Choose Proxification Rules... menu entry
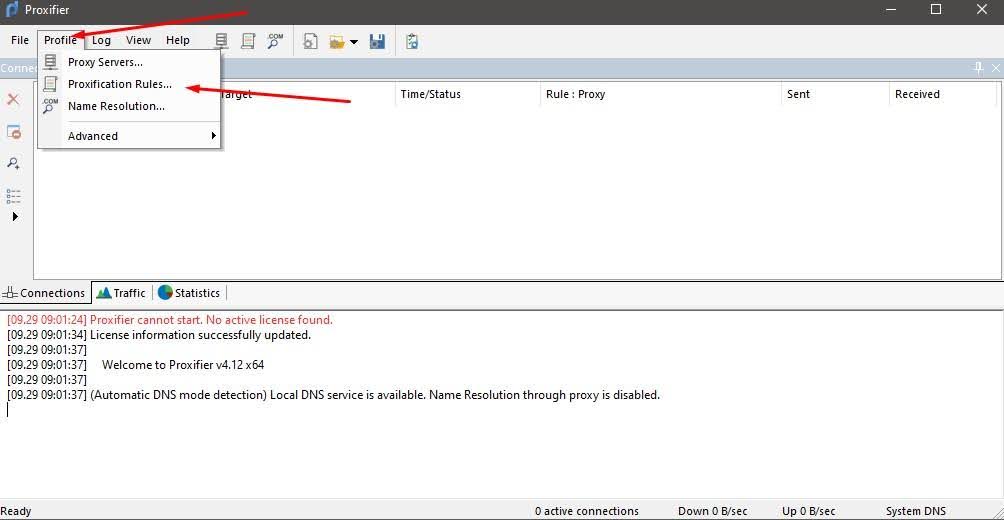The width and height of the screenshot is (1004, 520). [130, 84]
